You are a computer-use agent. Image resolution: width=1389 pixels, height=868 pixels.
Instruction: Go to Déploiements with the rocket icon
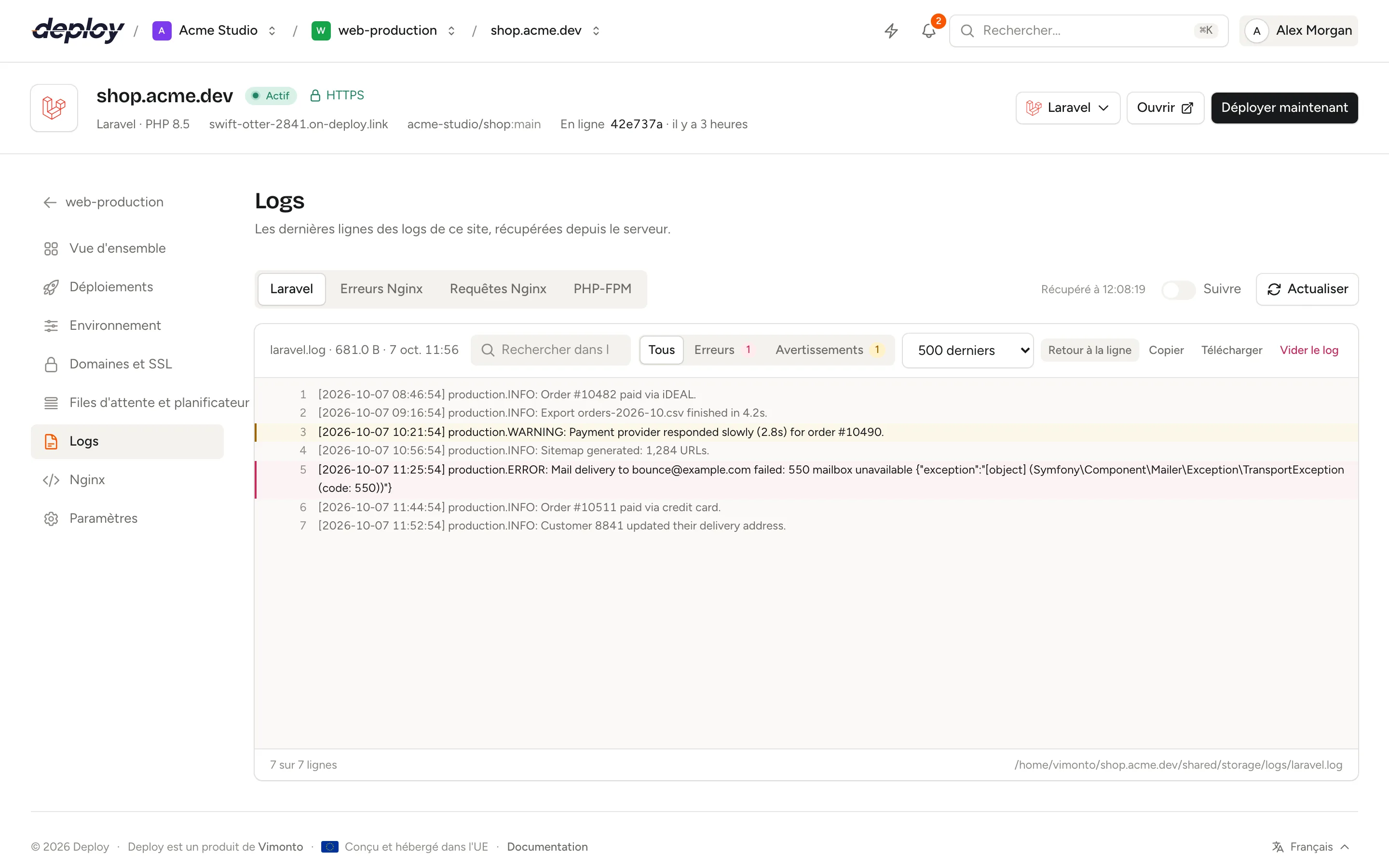coord(127,287)
